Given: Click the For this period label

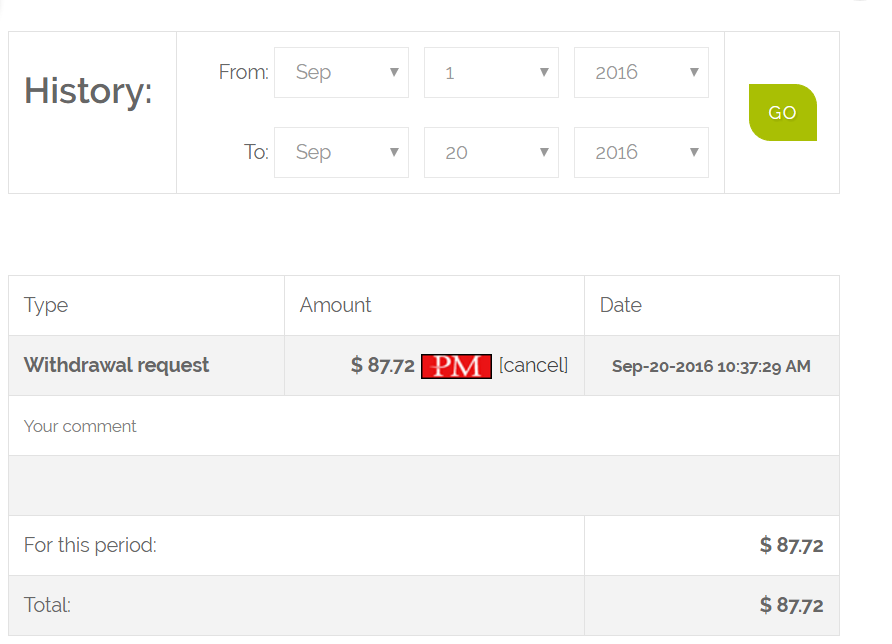Looking at the screenshot, I should coord(90,545).
